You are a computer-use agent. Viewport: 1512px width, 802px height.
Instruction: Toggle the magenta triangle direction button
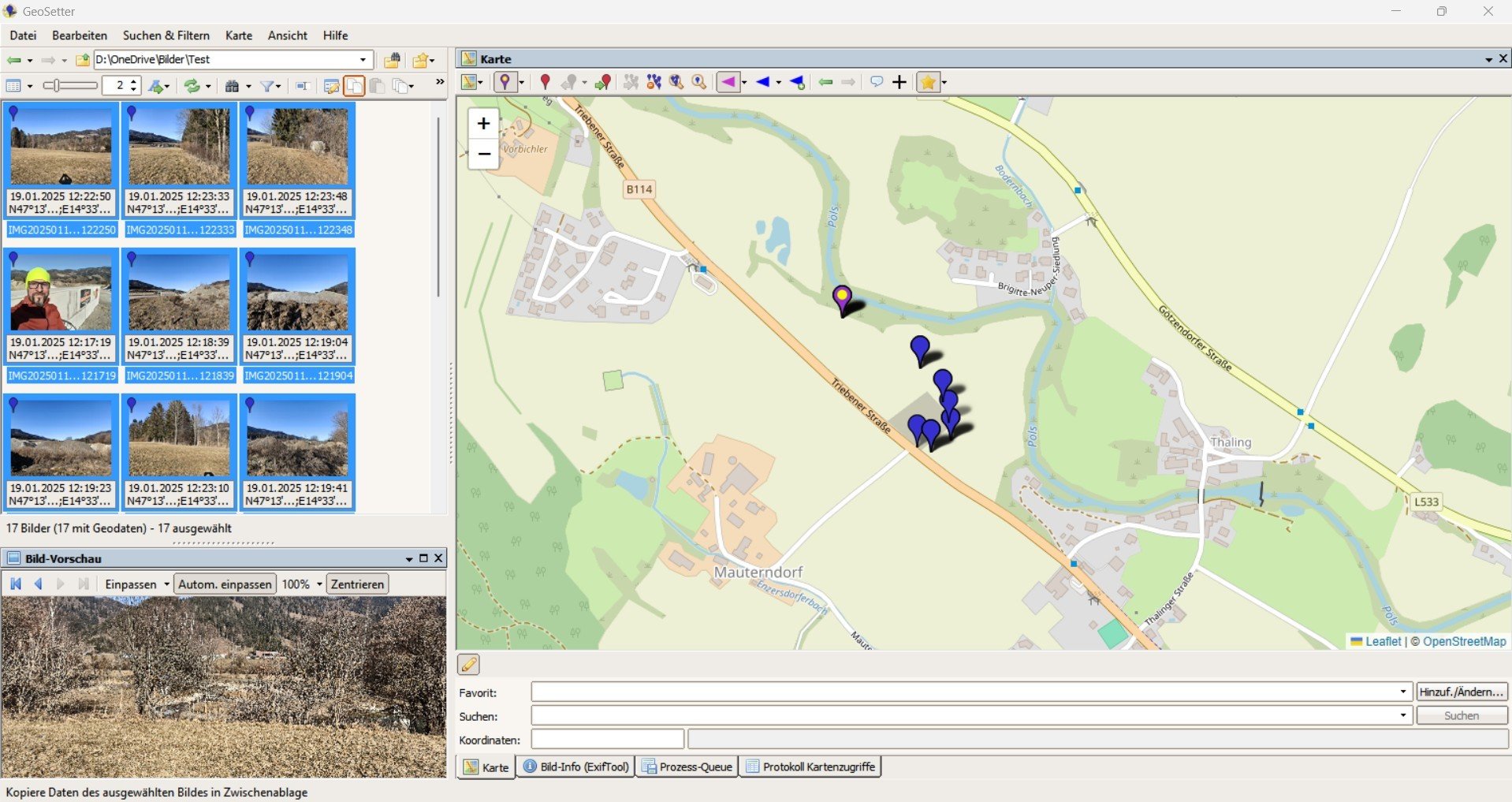click(x=728, y=82)
